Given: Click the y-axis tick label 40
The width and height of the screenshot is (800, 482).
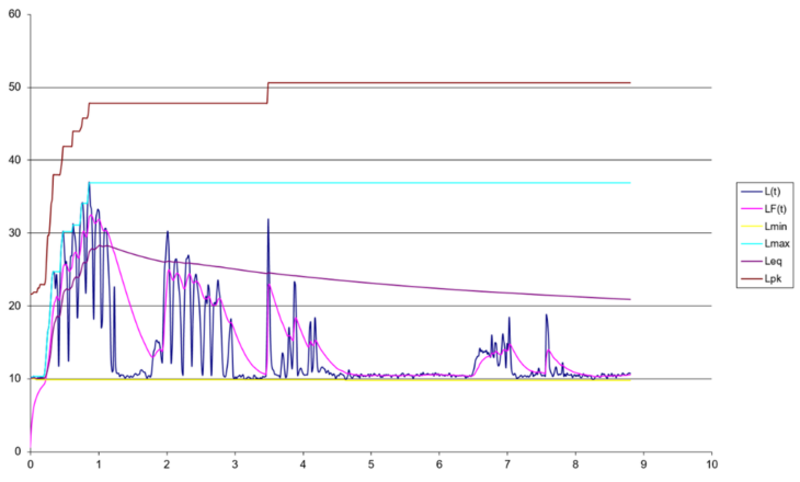Looking at the screenshot, I should pyautogui.click(x=15, y=160).
